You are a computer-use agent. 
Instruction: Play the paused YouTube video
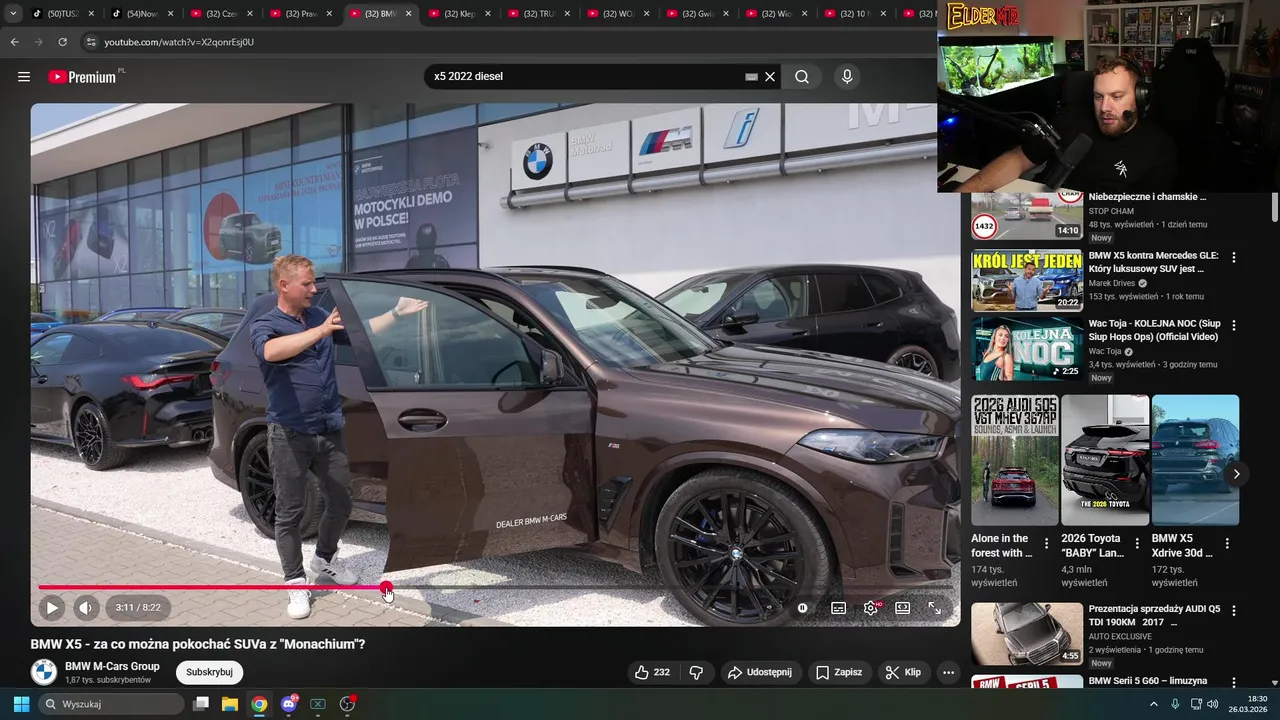[52, 607]
